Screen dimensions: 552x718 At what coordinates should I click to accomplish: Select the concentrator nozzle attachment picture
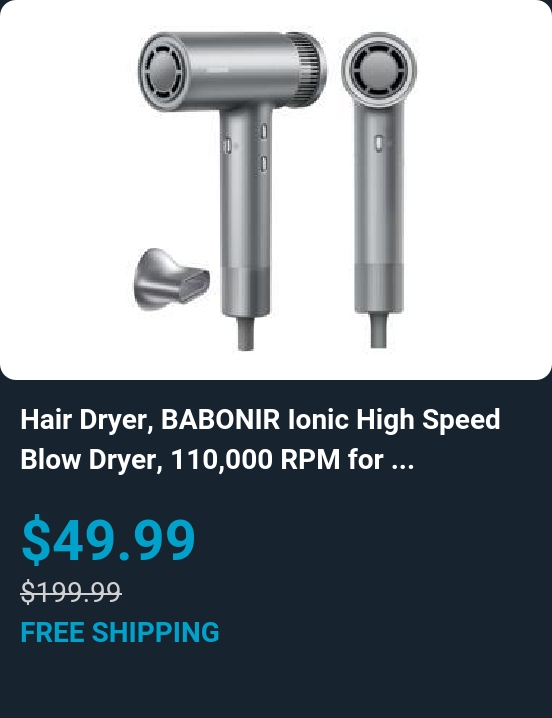[171, 279]
